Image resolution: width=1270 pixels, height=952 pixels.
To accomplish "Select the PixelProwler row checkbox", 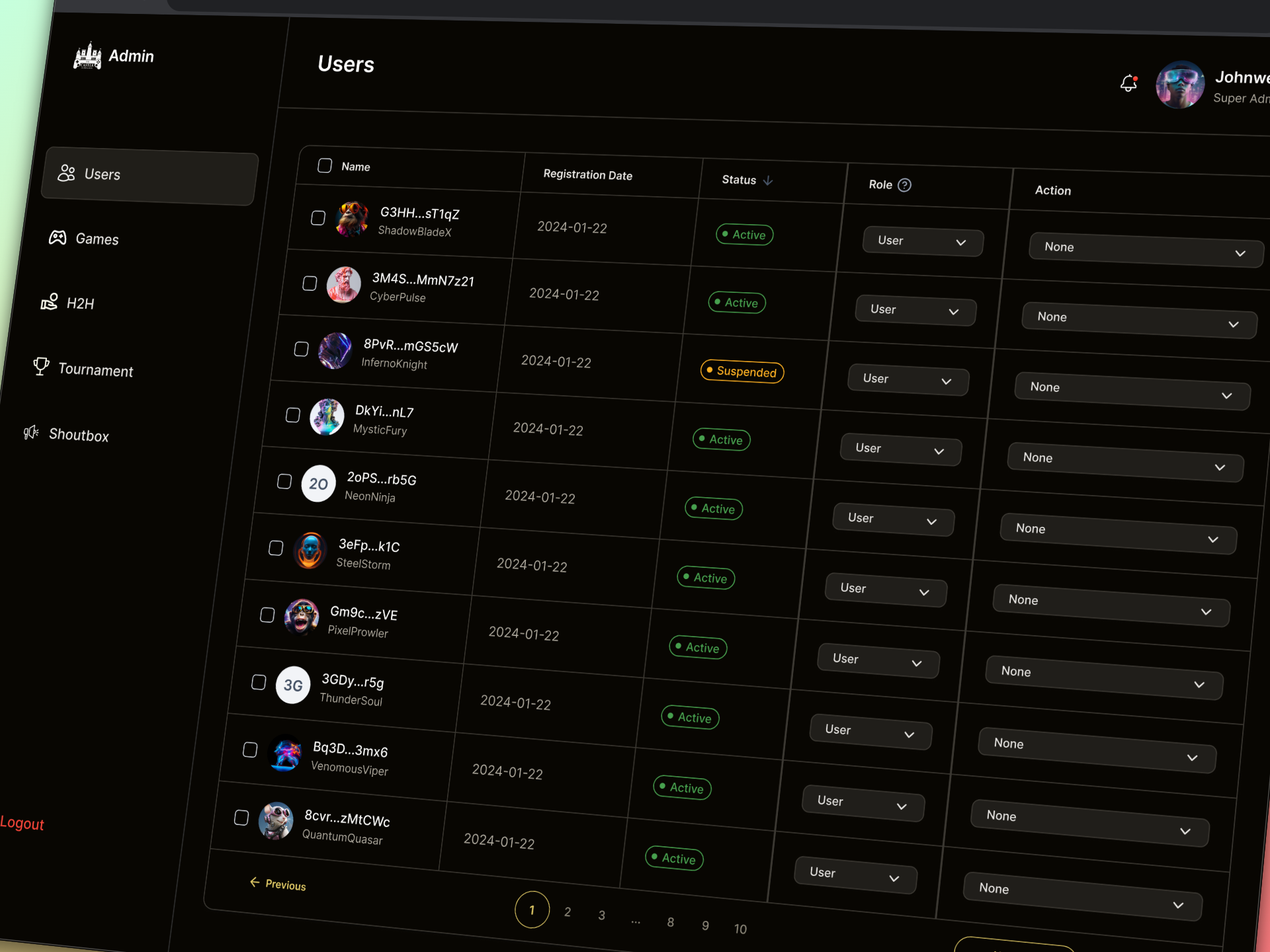I will [x=267, y=615].
